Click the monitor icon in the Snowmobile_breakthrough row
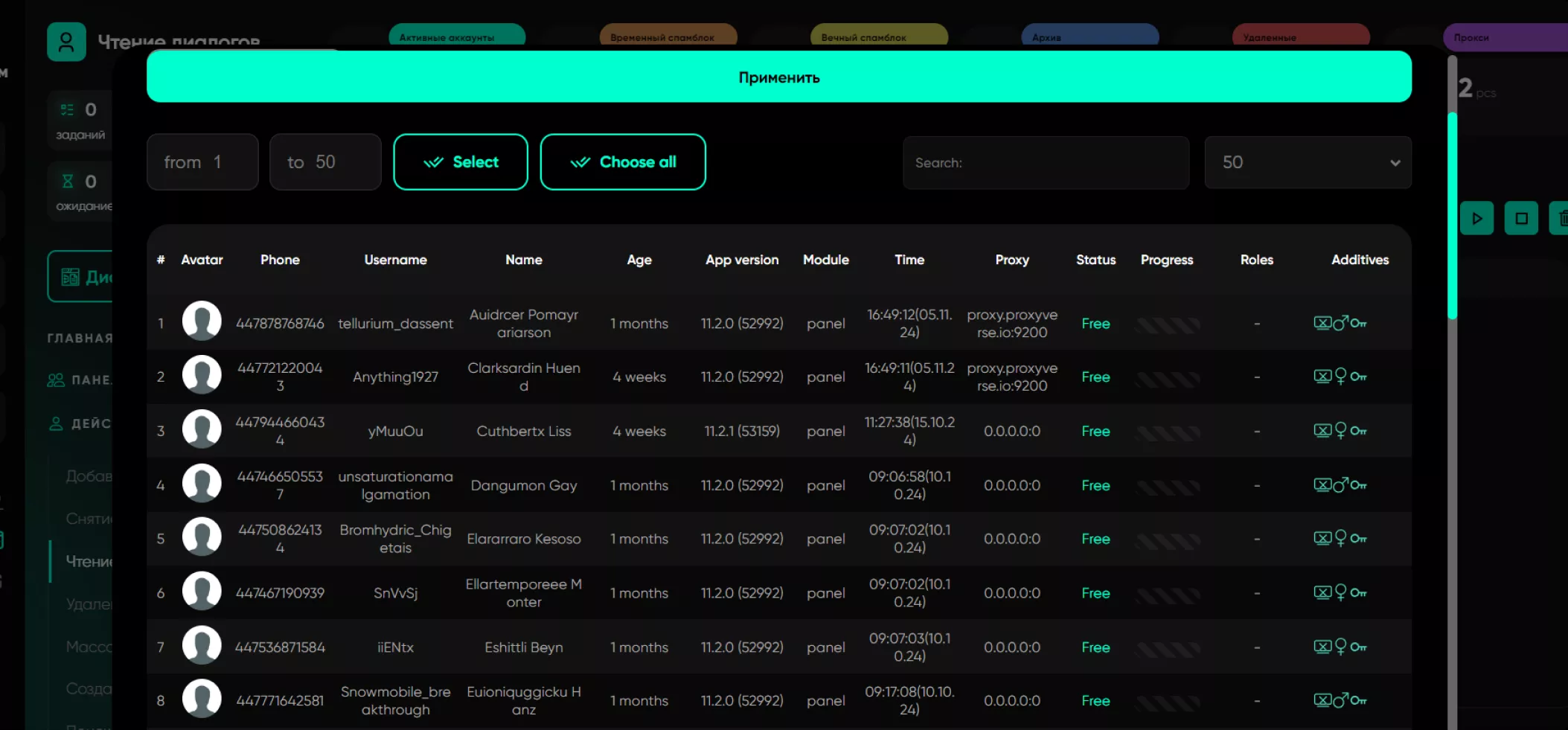The width and height of the screenshot is (1568, 730). point(1322,700)
